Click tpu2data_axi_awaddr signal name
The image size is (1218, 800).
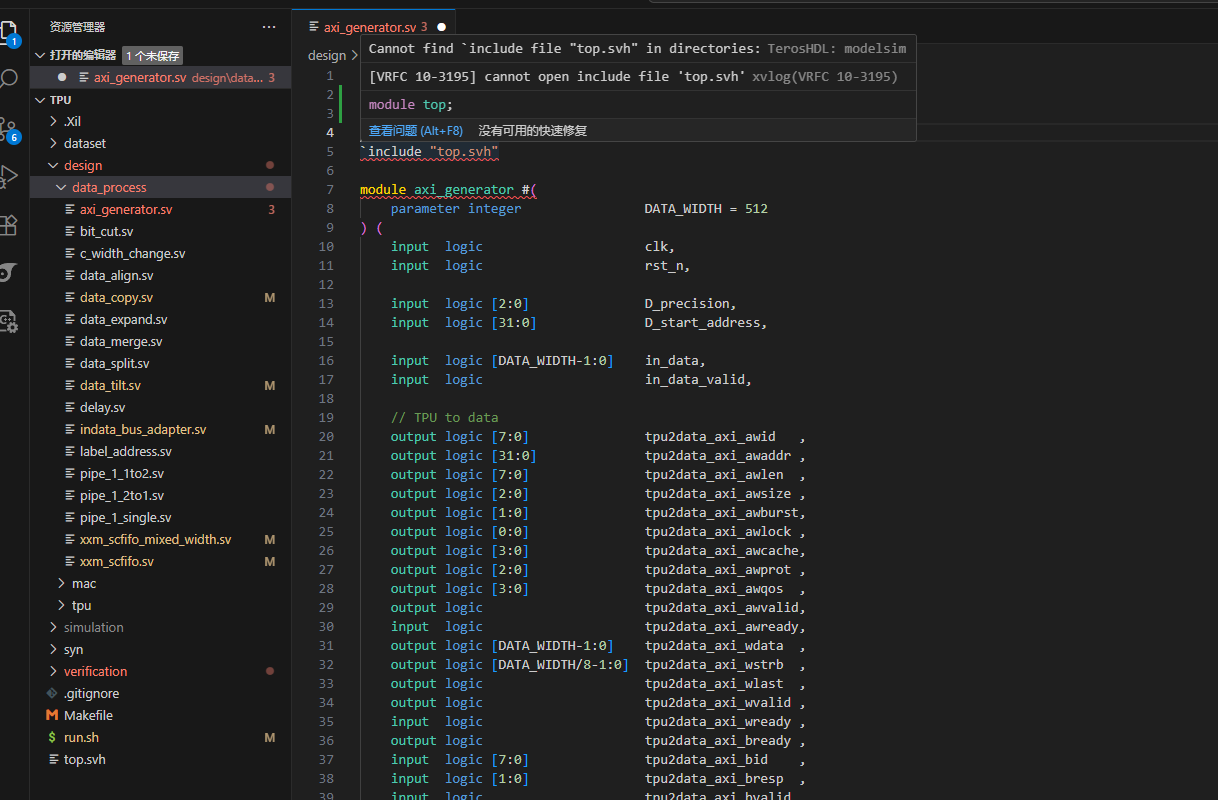pos(718,455)
